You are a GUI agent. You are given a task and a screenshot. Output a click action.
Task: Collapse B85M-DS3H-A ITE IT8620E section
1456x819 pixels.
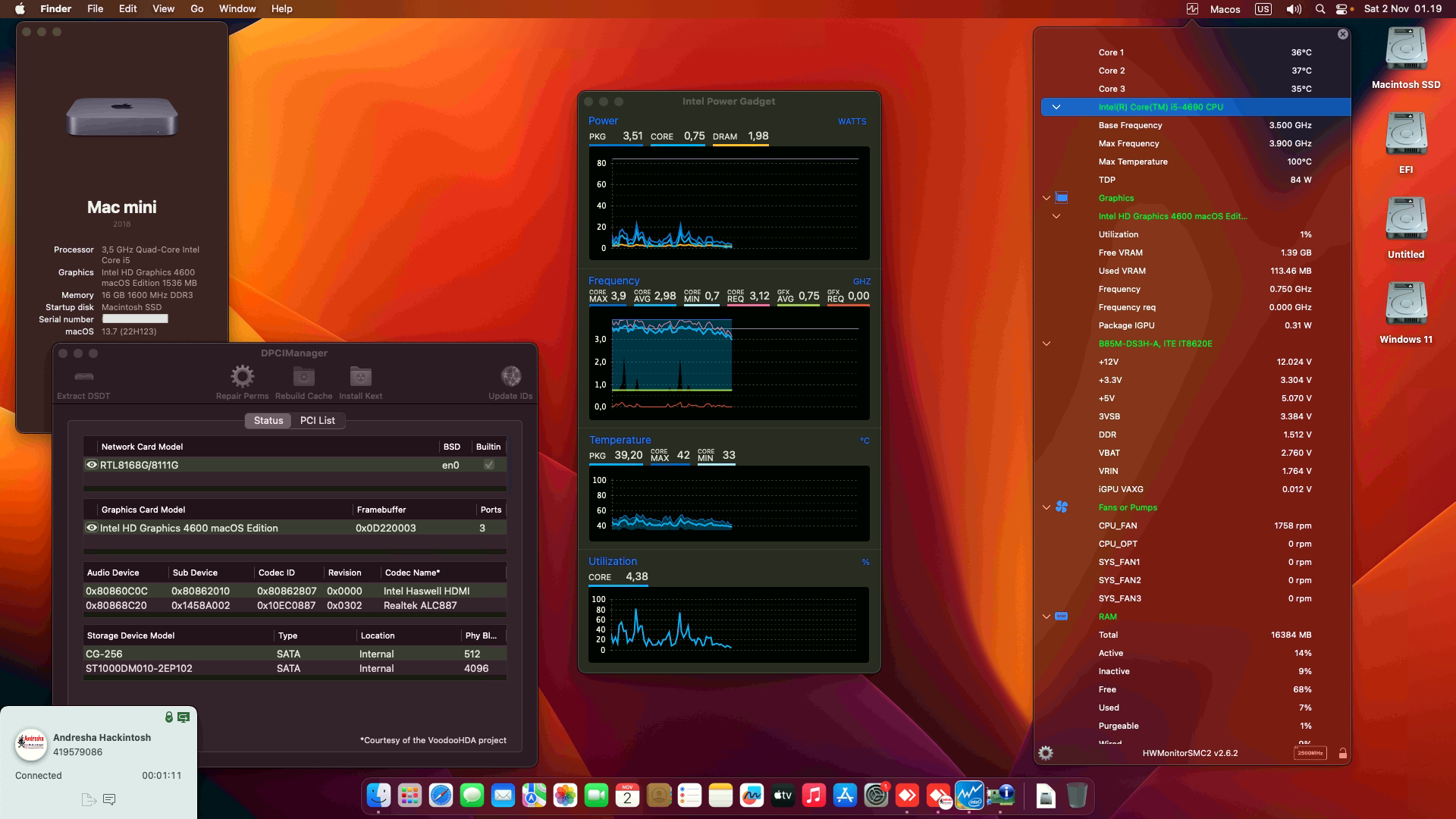click(1046, 344)
